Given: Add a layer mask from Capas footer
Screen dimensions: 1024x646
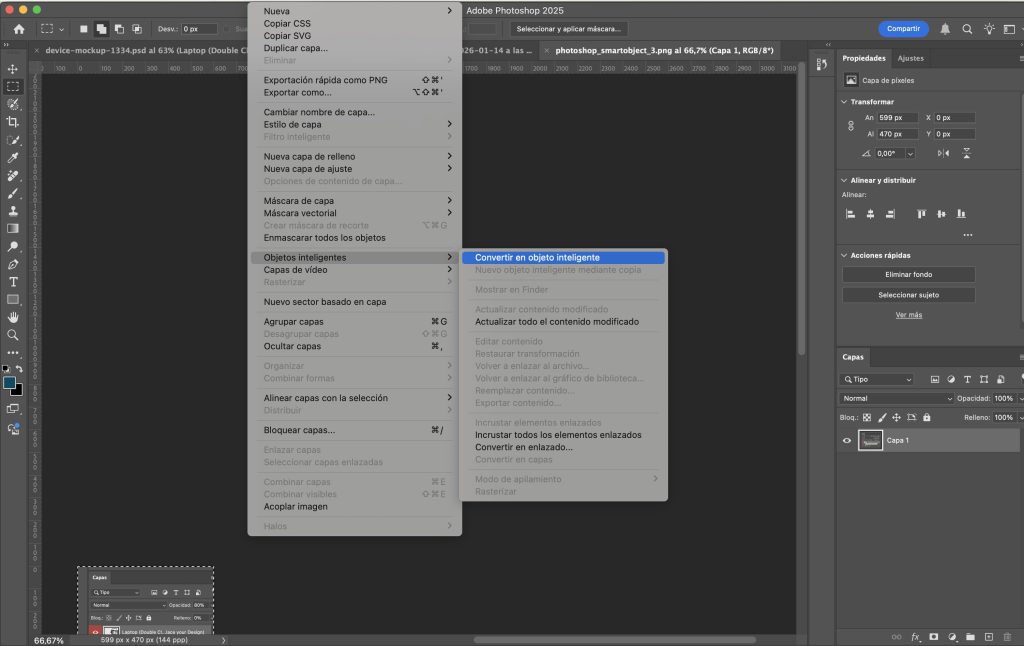Looking at the screenshot, I should click(933, 636).
